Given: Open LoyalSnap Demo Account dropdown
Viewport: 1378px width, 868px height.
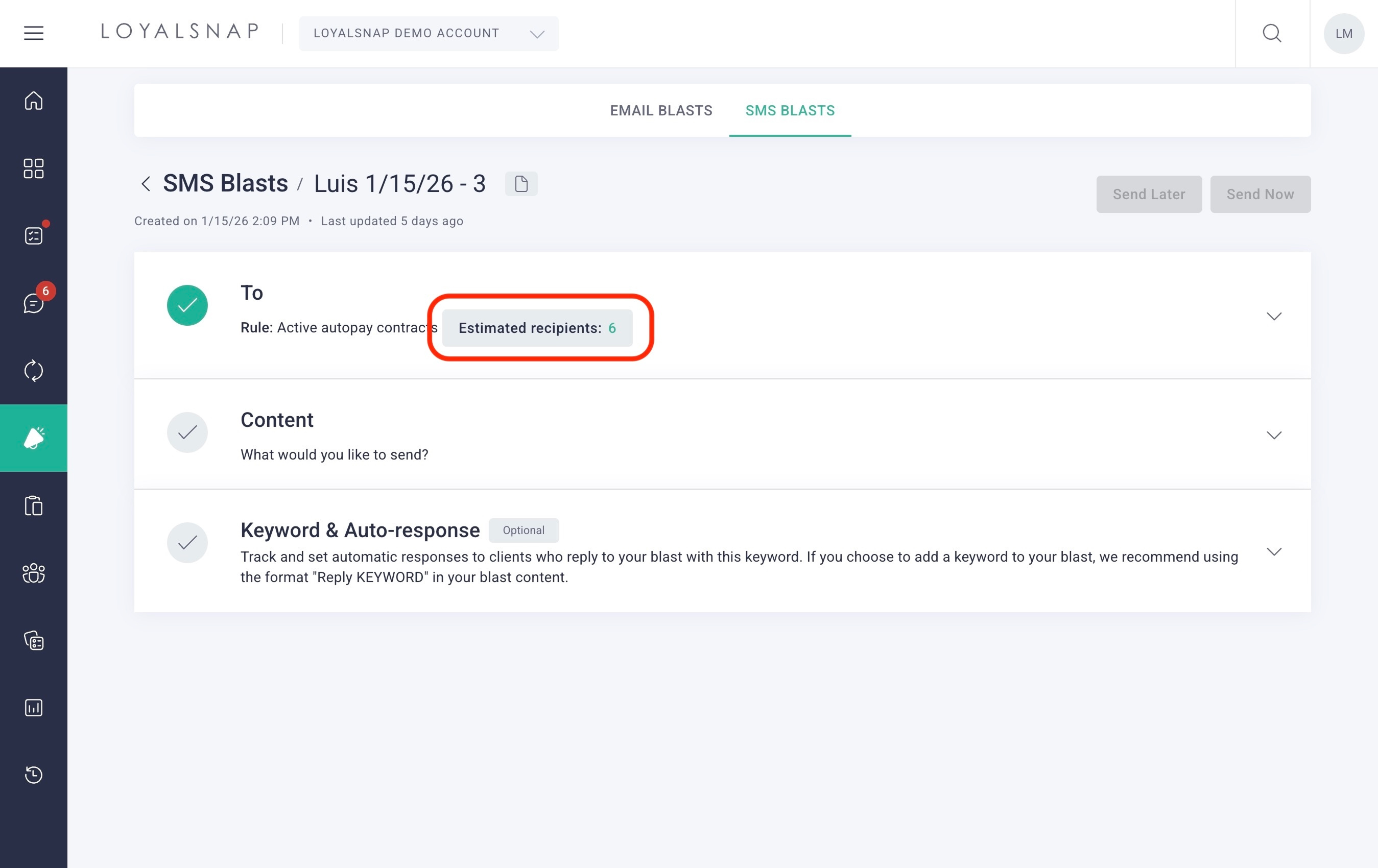Looking at the screenshot, I should [428, 33].
